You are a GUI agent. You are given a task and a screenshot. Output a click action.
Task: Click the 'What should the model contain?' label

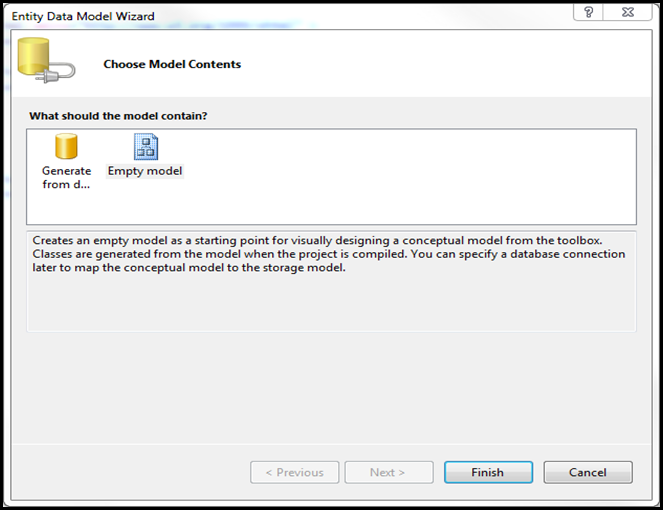pyautogui.click(x=118, y=116)
